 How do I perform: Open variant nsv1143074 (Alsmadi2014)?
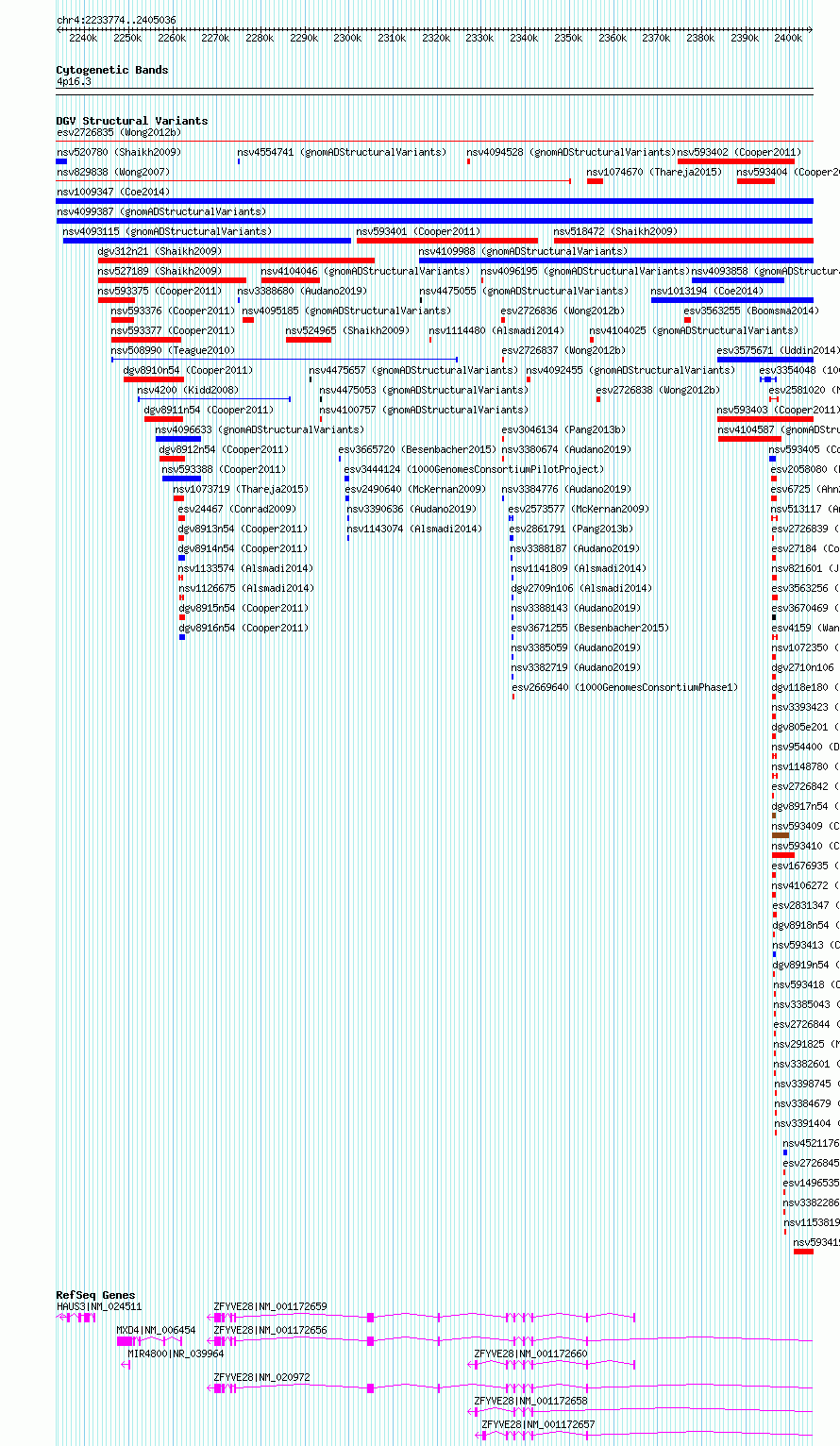pyautogui.click(x=414, y=529)
